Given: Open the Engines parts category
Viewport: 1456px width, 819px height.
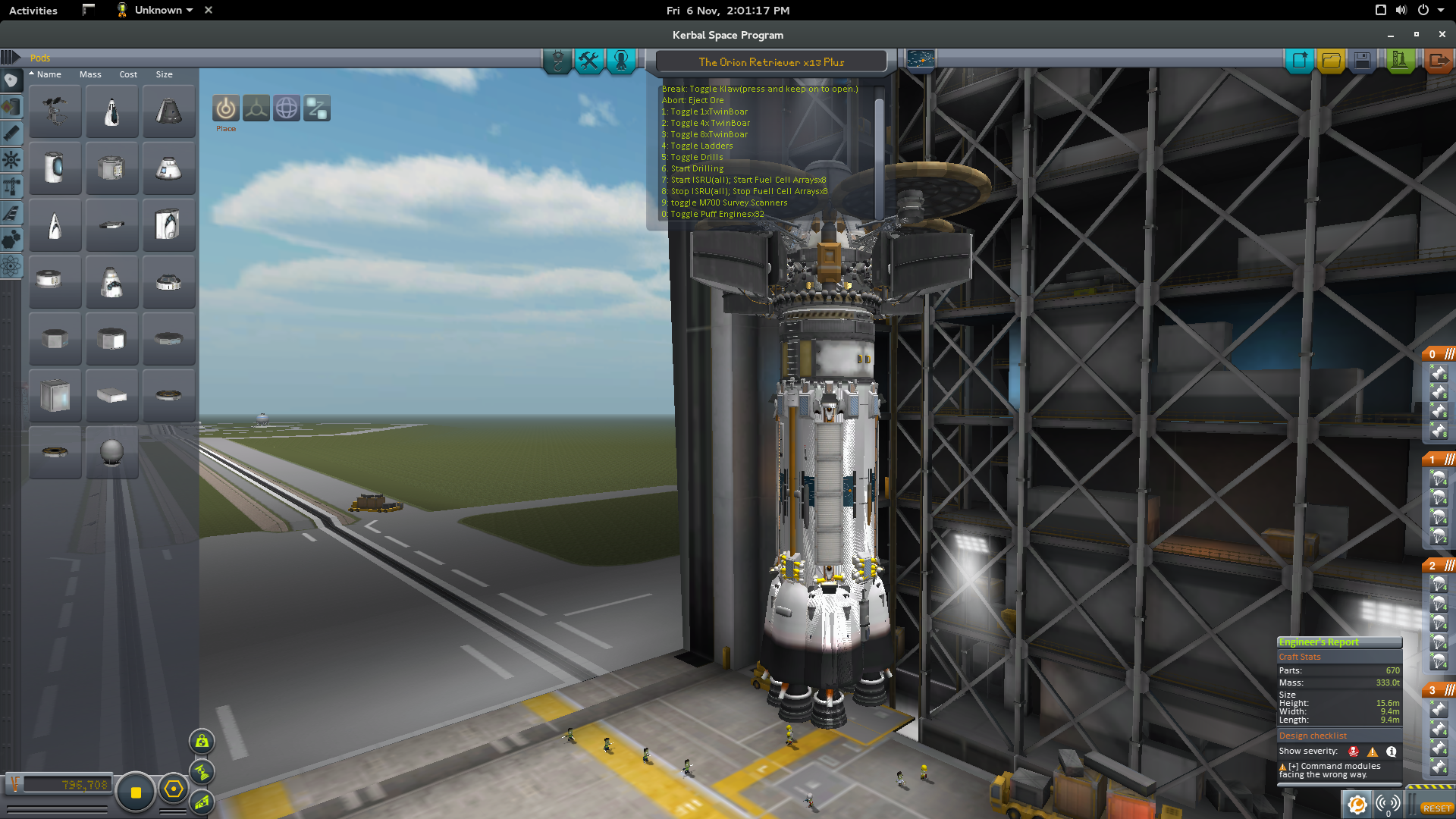Looking at the screenshot, I should tap(11, 133).
